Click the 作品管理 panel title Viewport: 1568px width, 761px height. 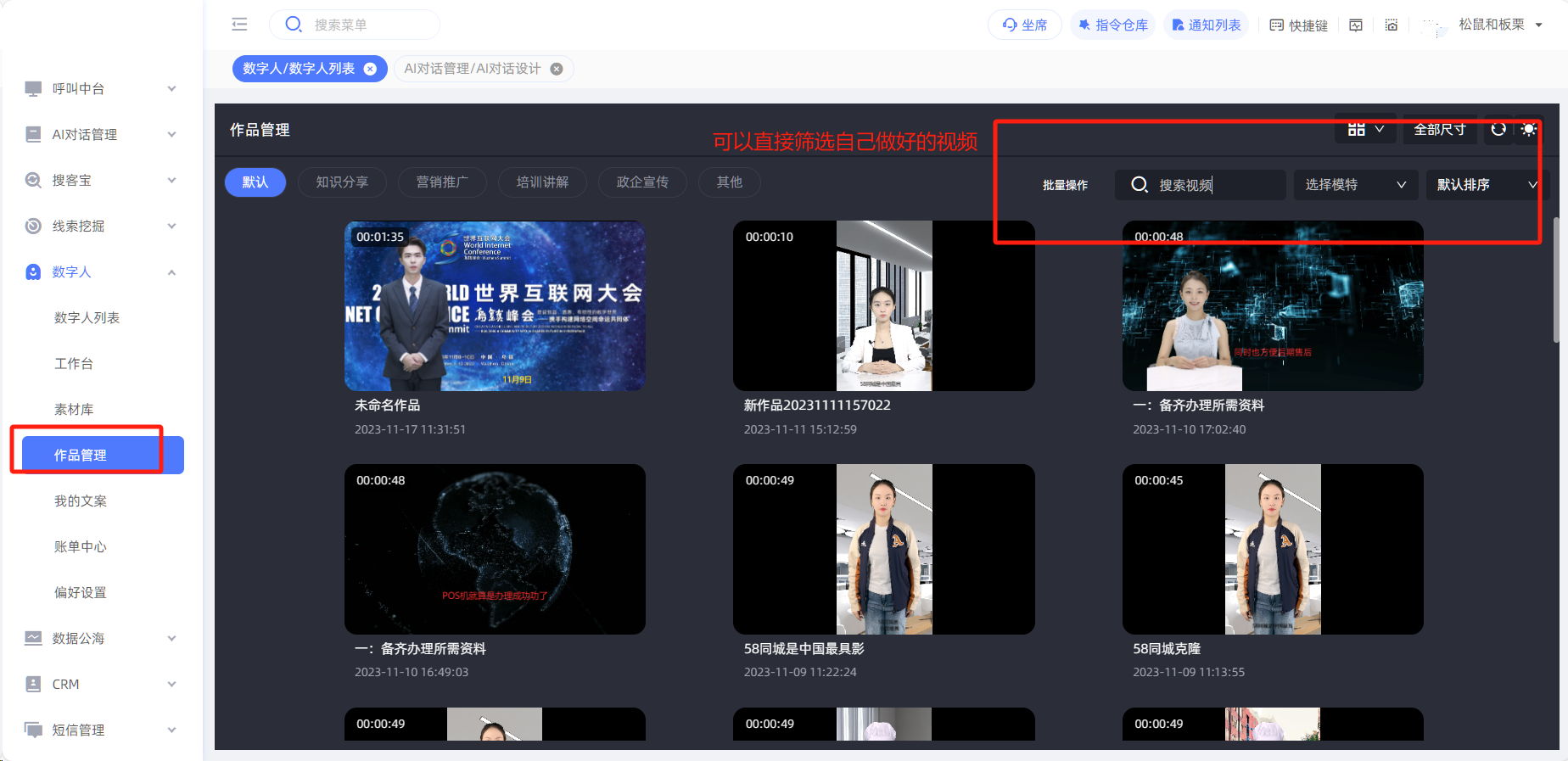(x=260, y=130)
